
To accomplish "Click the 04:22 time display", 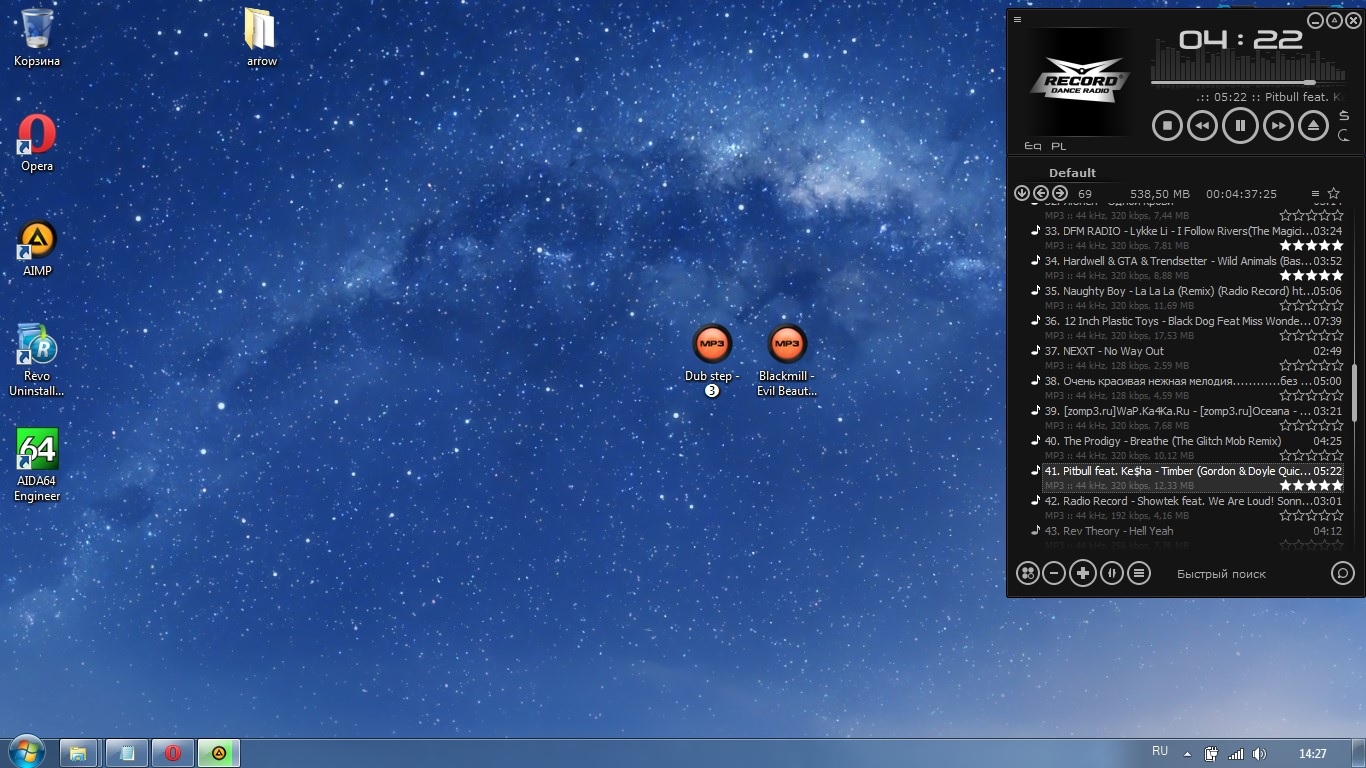I will (1241, 40).
